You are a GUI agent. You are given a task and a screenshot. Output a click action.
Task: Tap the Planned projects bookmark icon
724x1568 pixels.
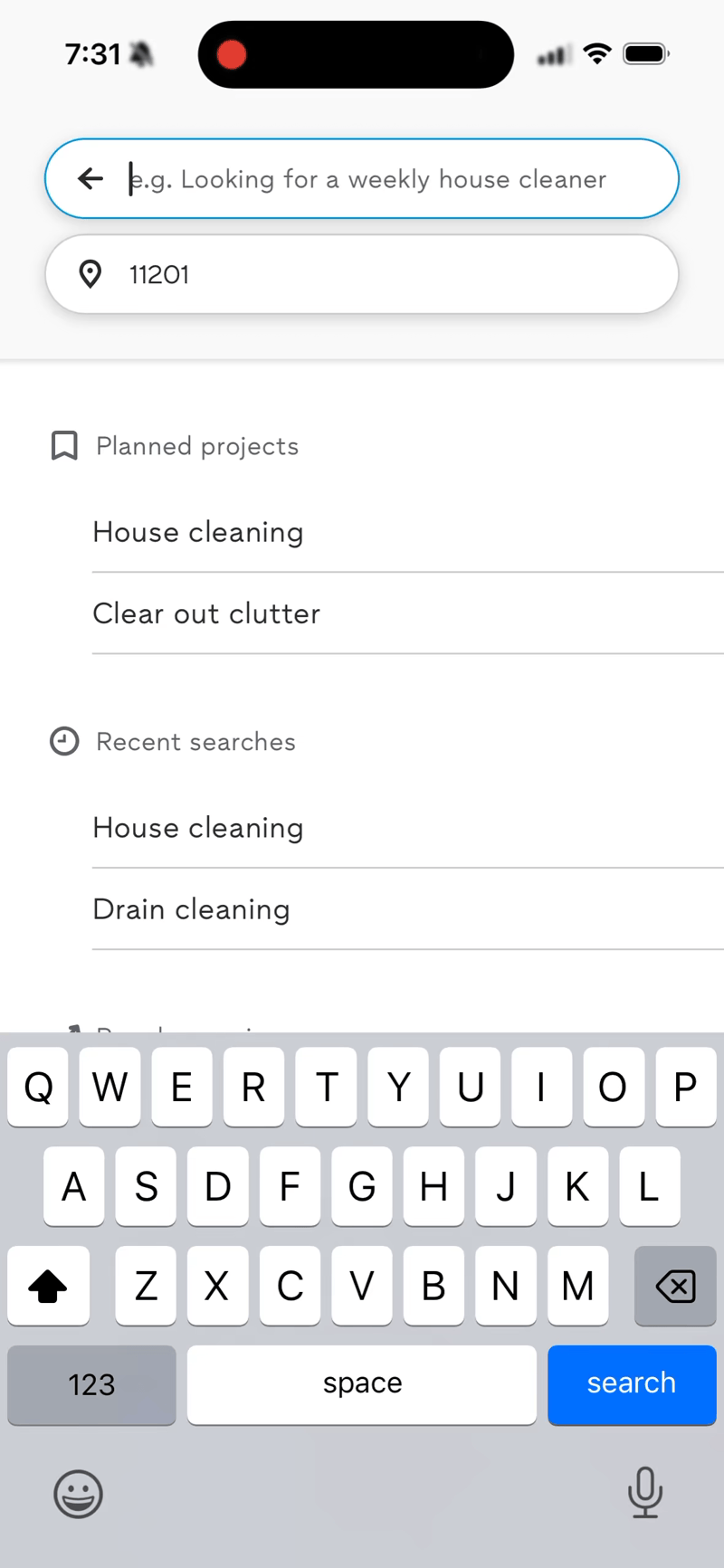[x=64, y=446]
